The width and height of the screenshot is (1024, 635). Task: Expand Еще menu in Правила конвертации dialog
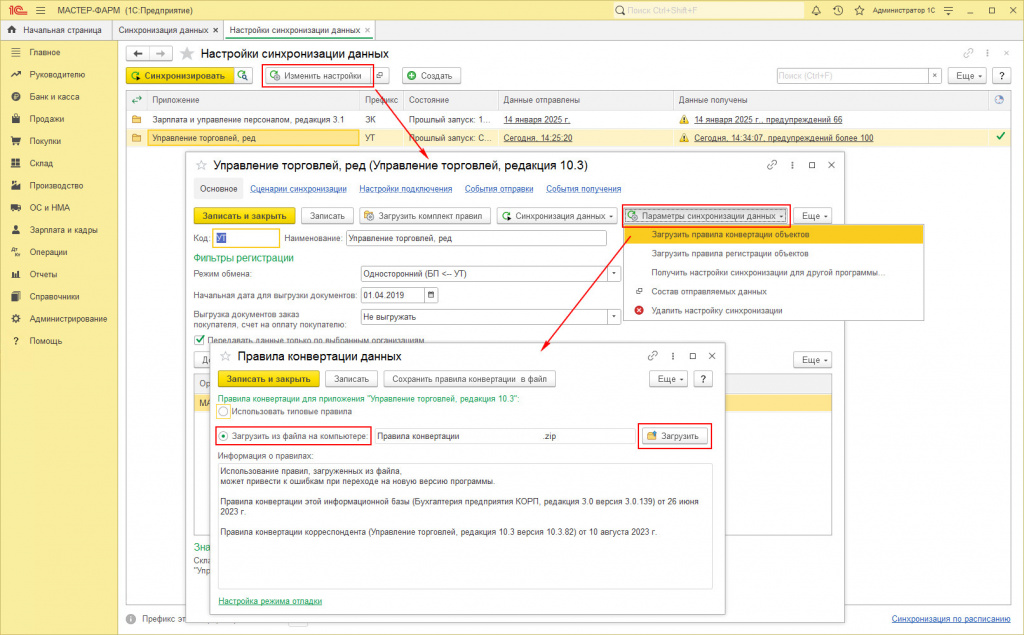(x=668, y=379)
